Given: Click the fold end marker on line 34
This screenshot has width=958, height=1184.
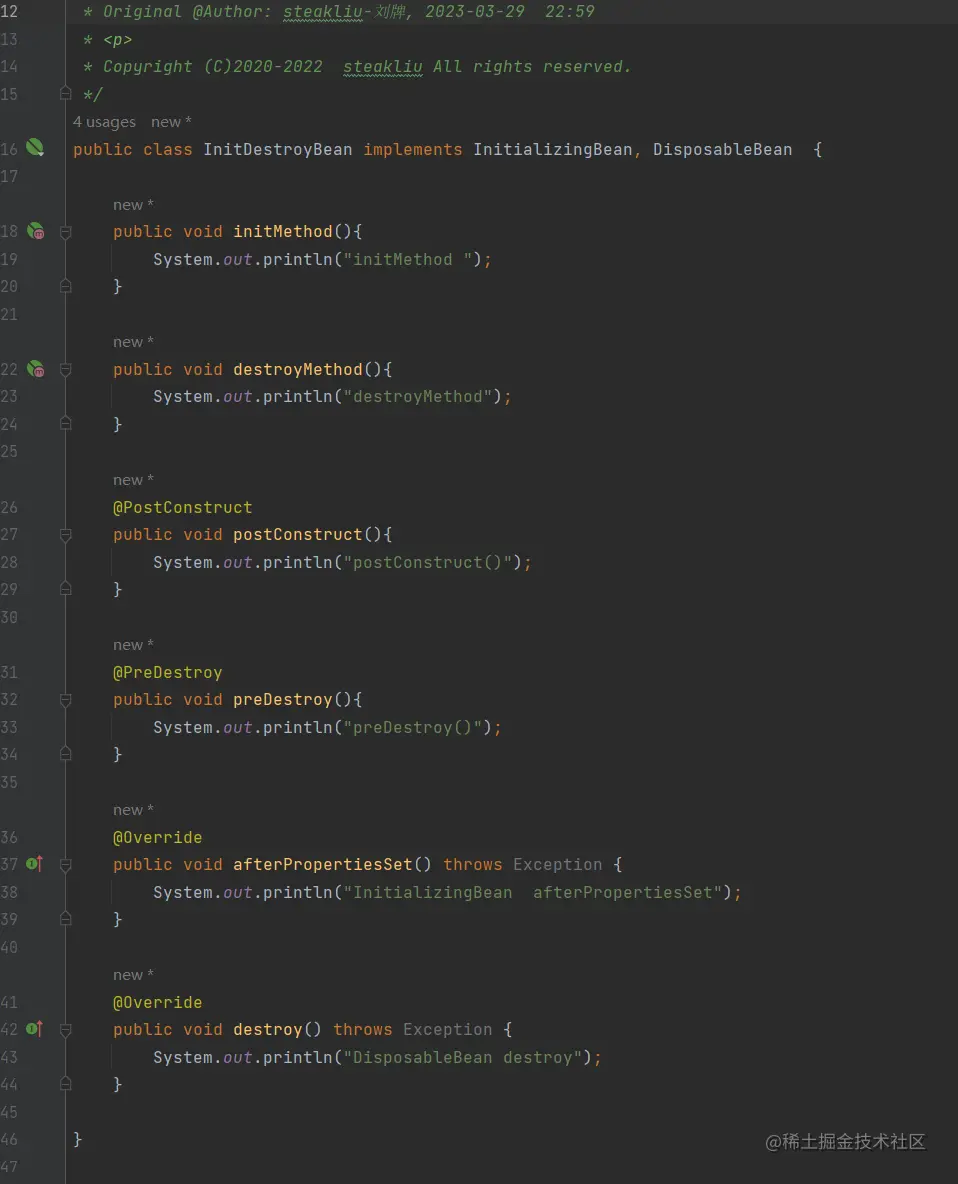Looking at the screenshot, I should pos(66,754).
